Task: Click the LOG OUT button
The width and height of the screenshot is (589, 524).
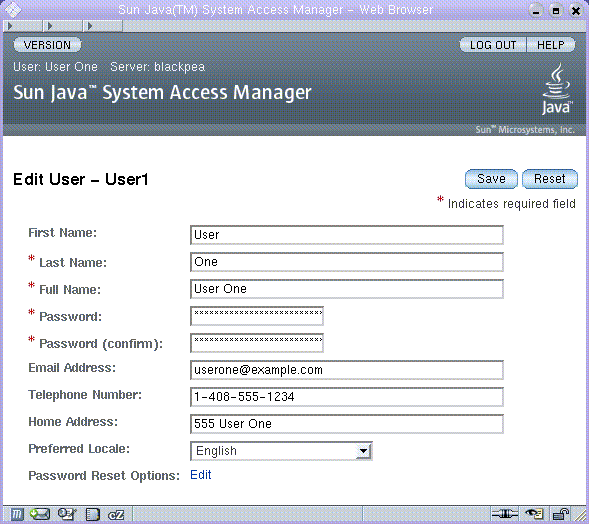Action: pyautogui.click(x=493, y=45)
